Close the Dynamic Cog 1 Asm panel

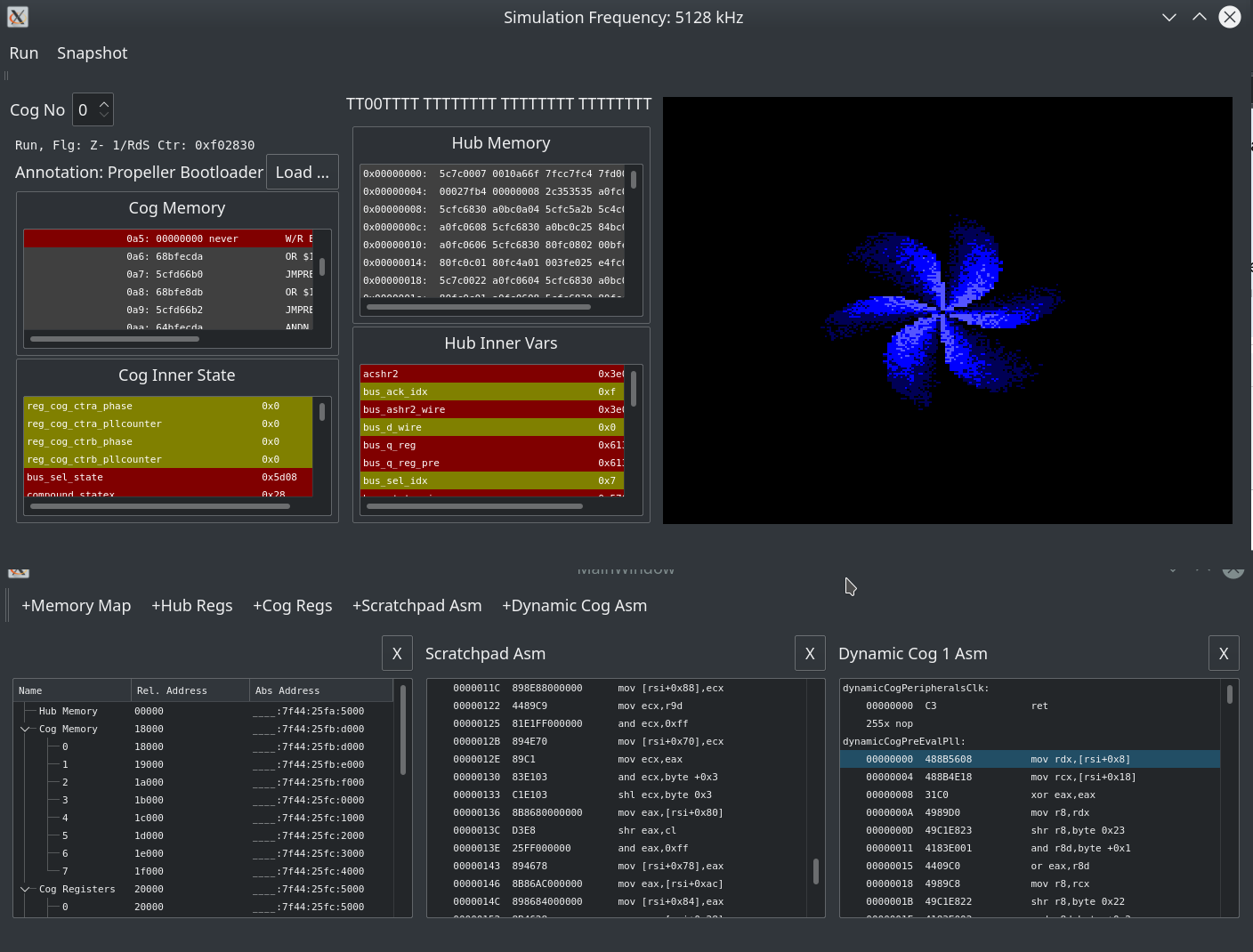(x=1224, y=654)
